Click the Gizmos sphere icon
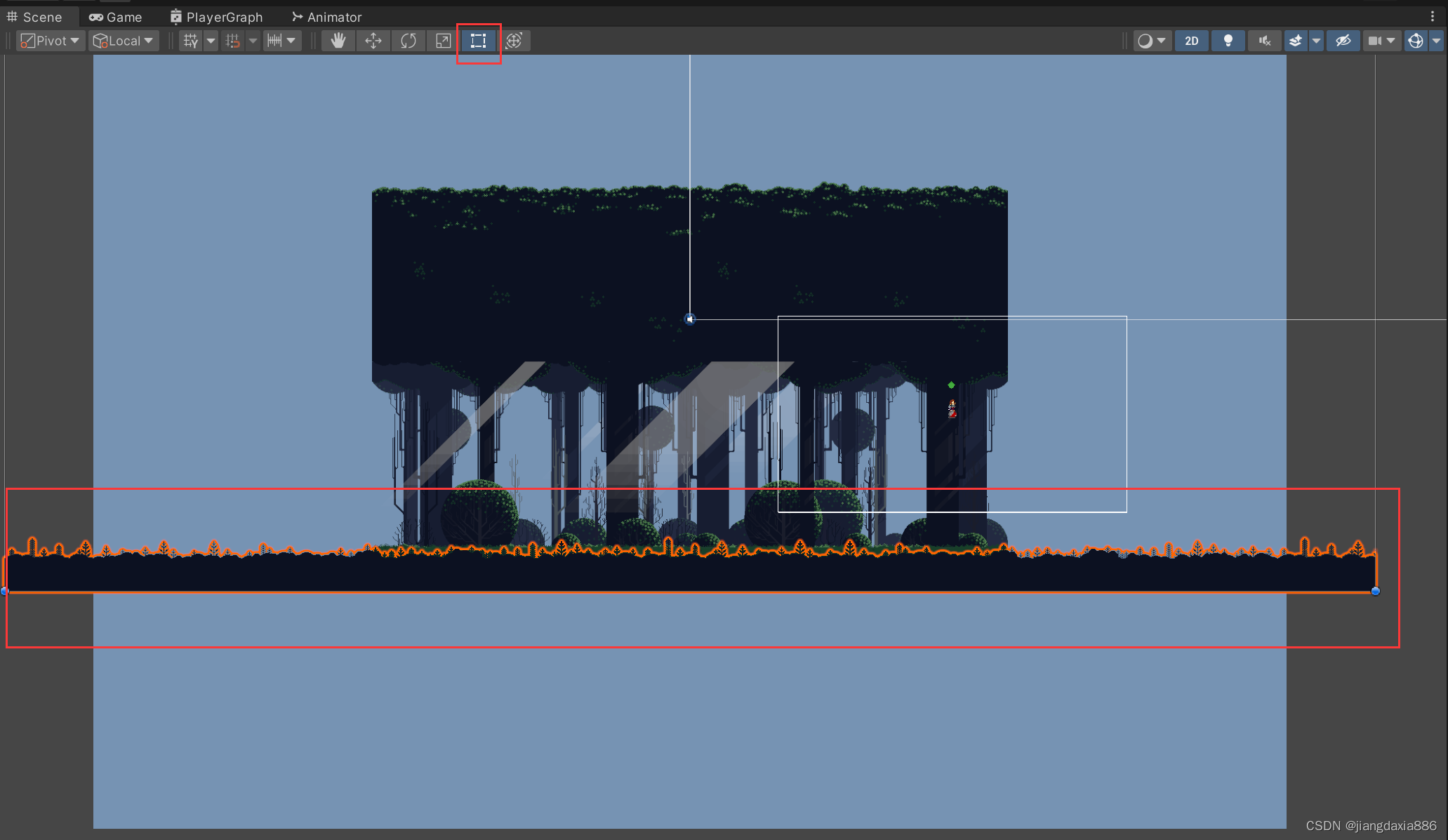1448x840 pixels. [1416, 41]
